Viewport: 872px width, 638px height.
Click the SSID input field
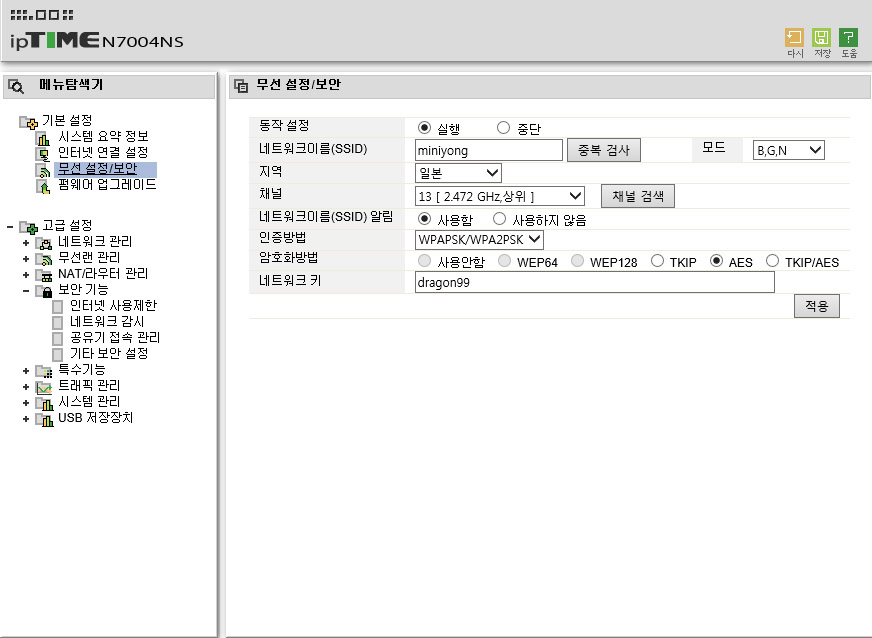tap(489, 150)
